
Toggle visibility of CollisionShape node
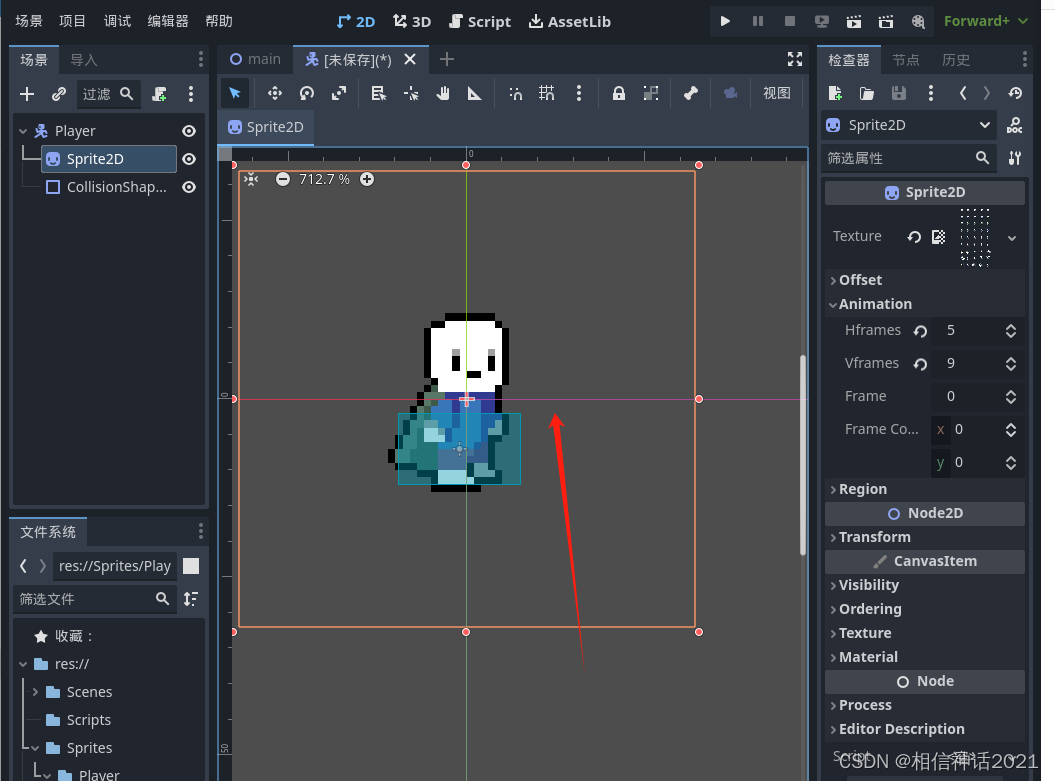point(188,187)
